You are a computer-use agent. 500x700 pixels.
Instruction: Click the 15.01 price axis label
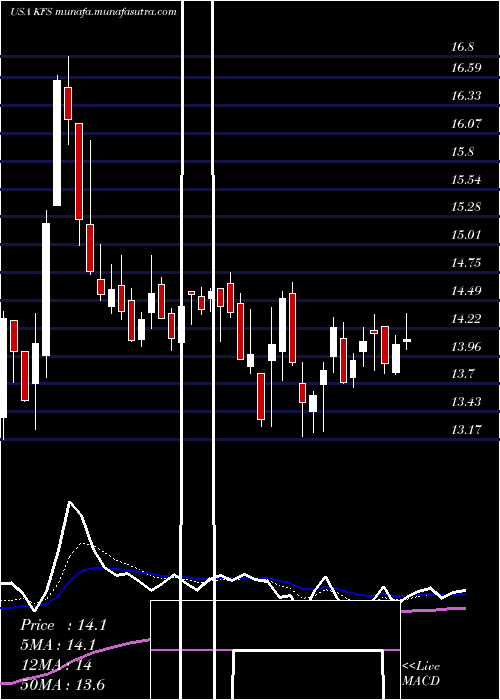tap(466, 235)
